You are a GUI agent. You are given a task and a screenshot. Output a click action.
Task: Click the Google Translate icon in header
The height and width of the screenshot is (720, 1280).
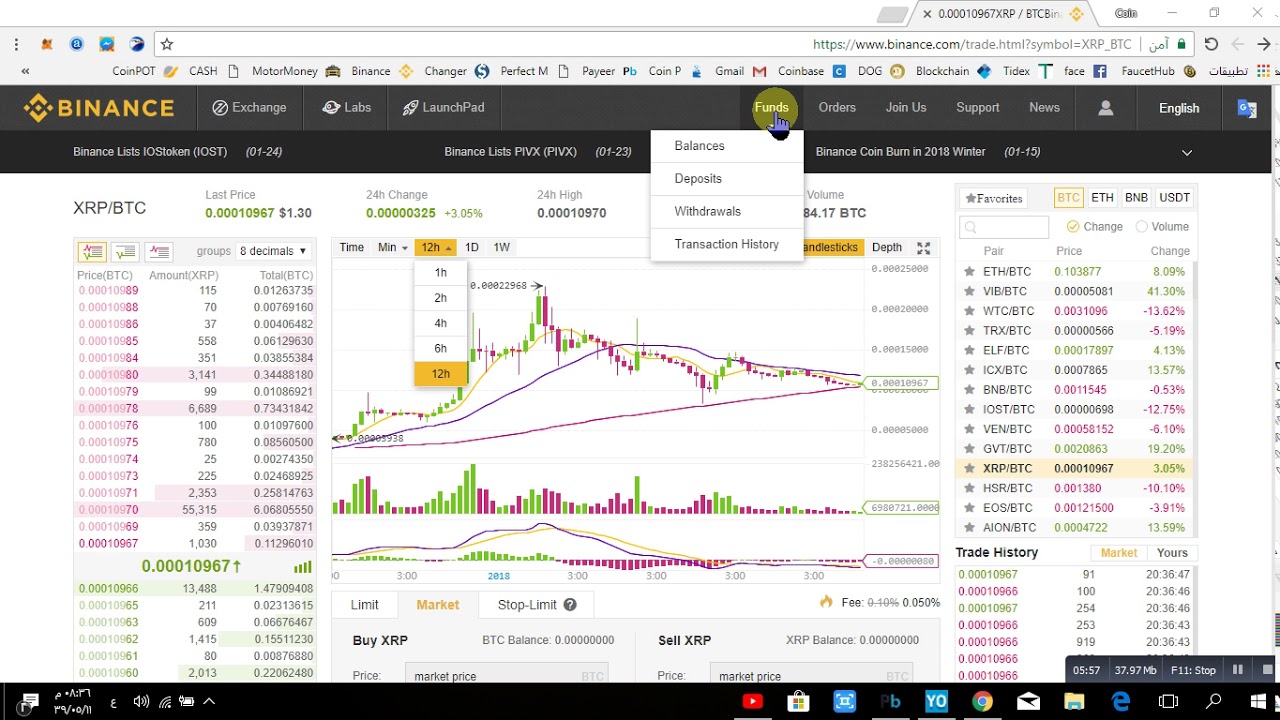[1247, 108]
